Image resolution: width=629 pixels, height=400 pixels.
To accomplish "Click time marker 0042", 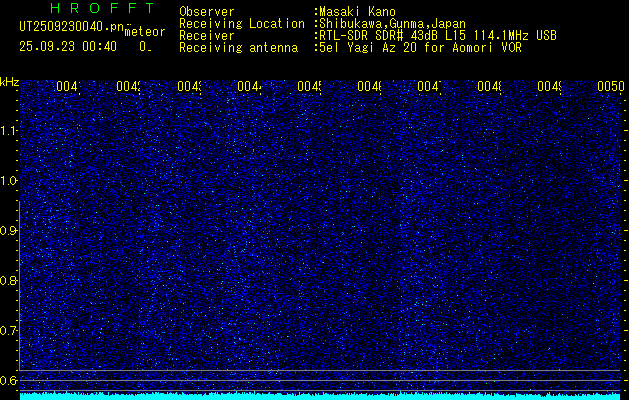I will point(128,86).
